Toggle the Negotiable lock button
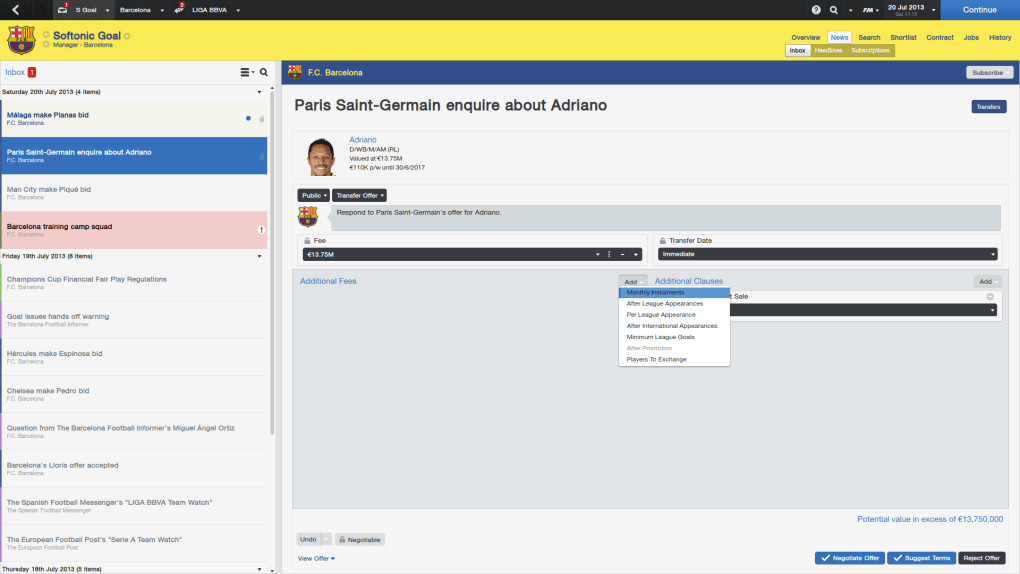Image resolution: width=1020 pixels, height=574 pixels. (x=360, y=540)
